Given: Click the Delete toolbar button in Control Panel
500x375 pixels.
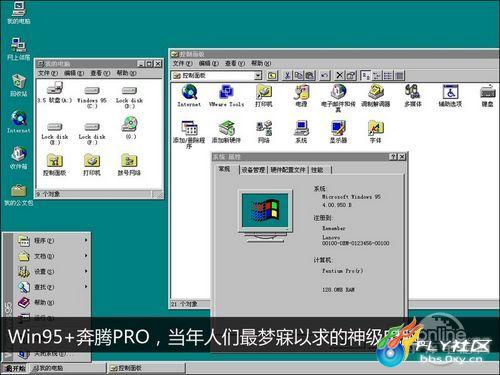Looking at the screenshot, I should 339,75.
